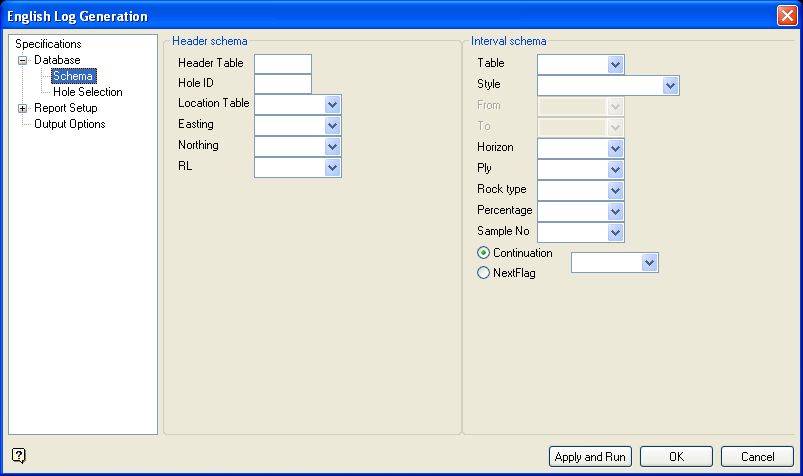Open the Ply dropdown
The width and height of the screenshot is (803, 476).
pyautogui.click(x=615, y=170)
